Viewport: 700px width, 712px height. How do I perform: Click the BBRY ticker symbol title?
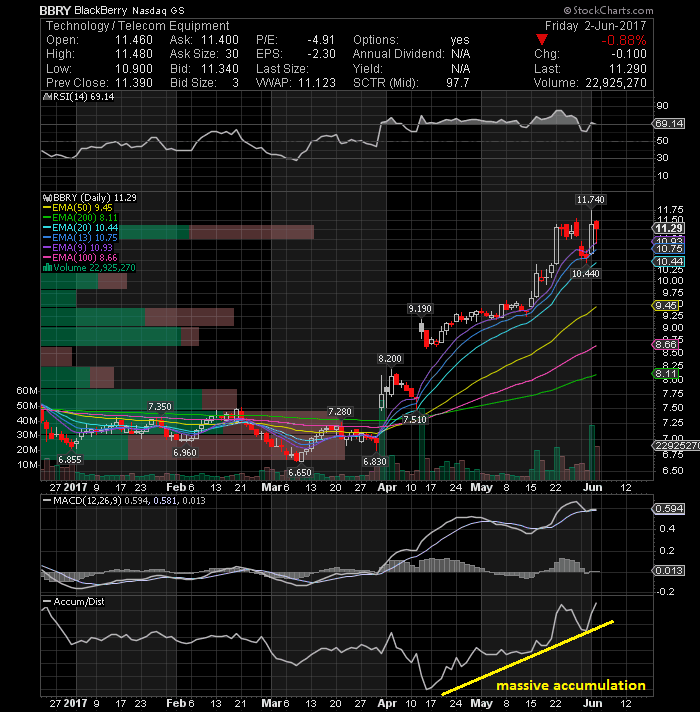[55, 10]
